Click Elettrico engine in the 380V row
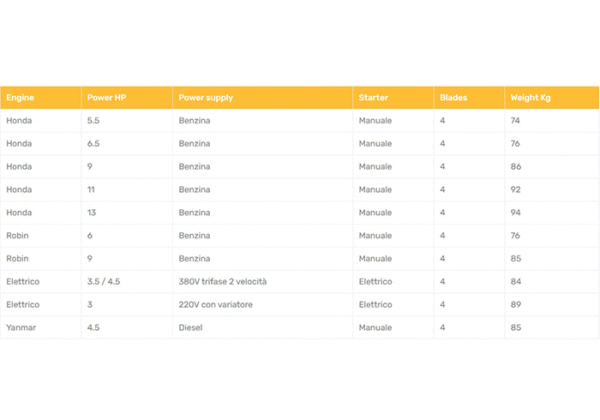 click(23, 282)
